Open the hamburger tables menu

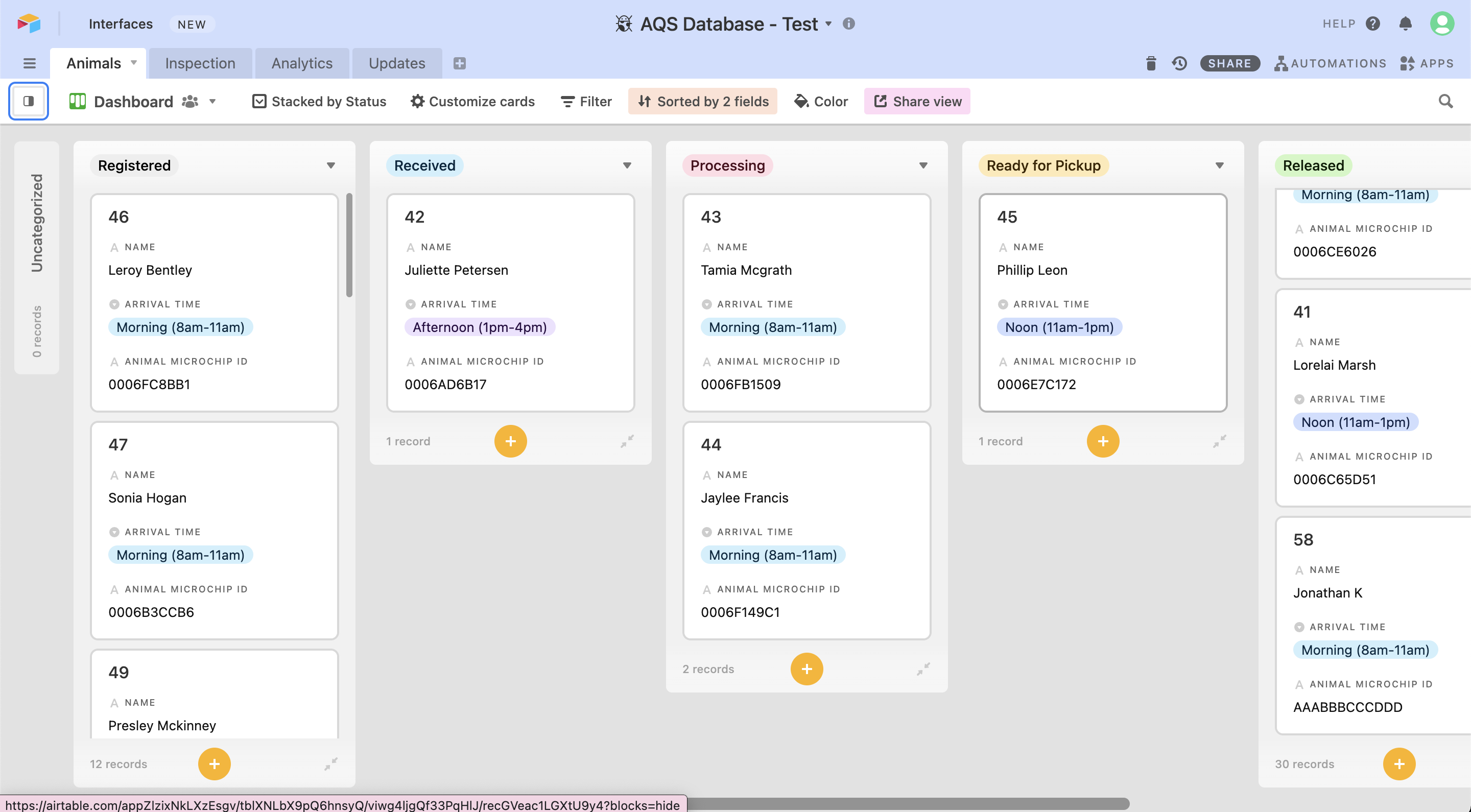(29, 63)
